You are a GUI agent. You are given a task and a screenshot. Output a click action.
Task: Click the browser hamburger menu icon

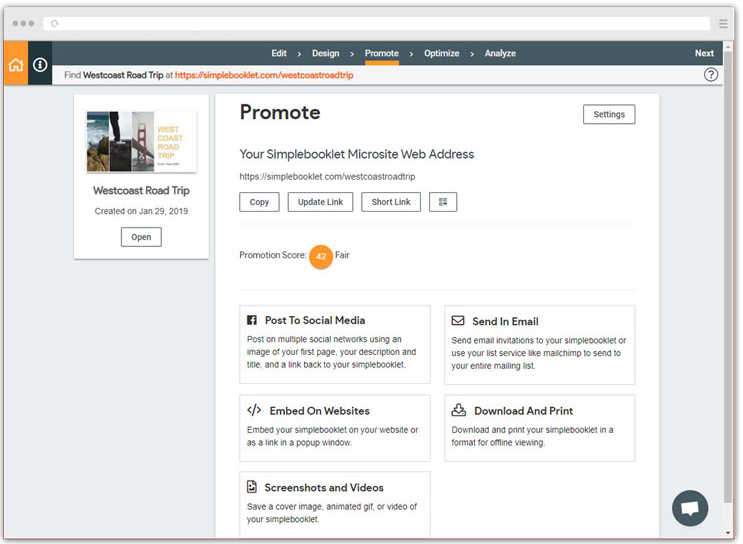click(x=723, y=23)
